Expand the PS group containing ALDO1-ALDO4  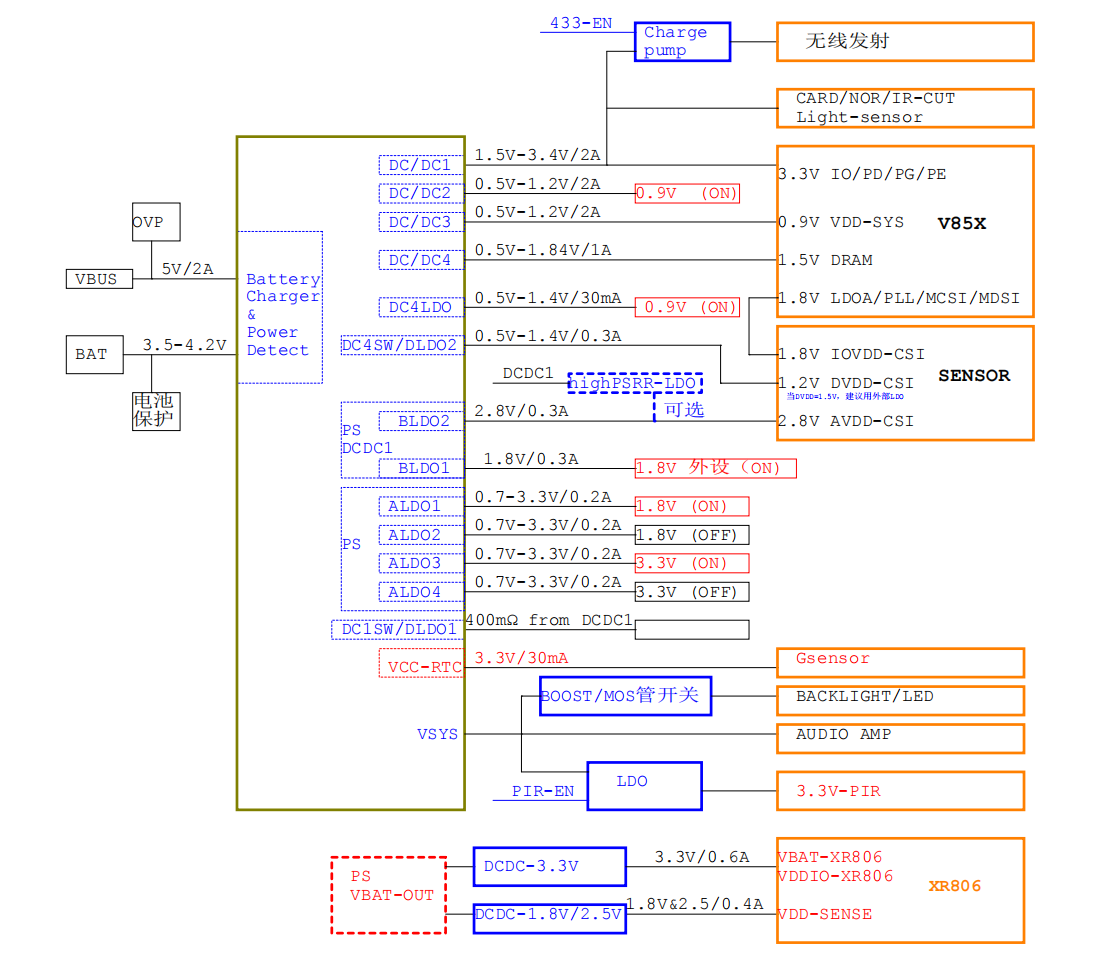[351, 544]
